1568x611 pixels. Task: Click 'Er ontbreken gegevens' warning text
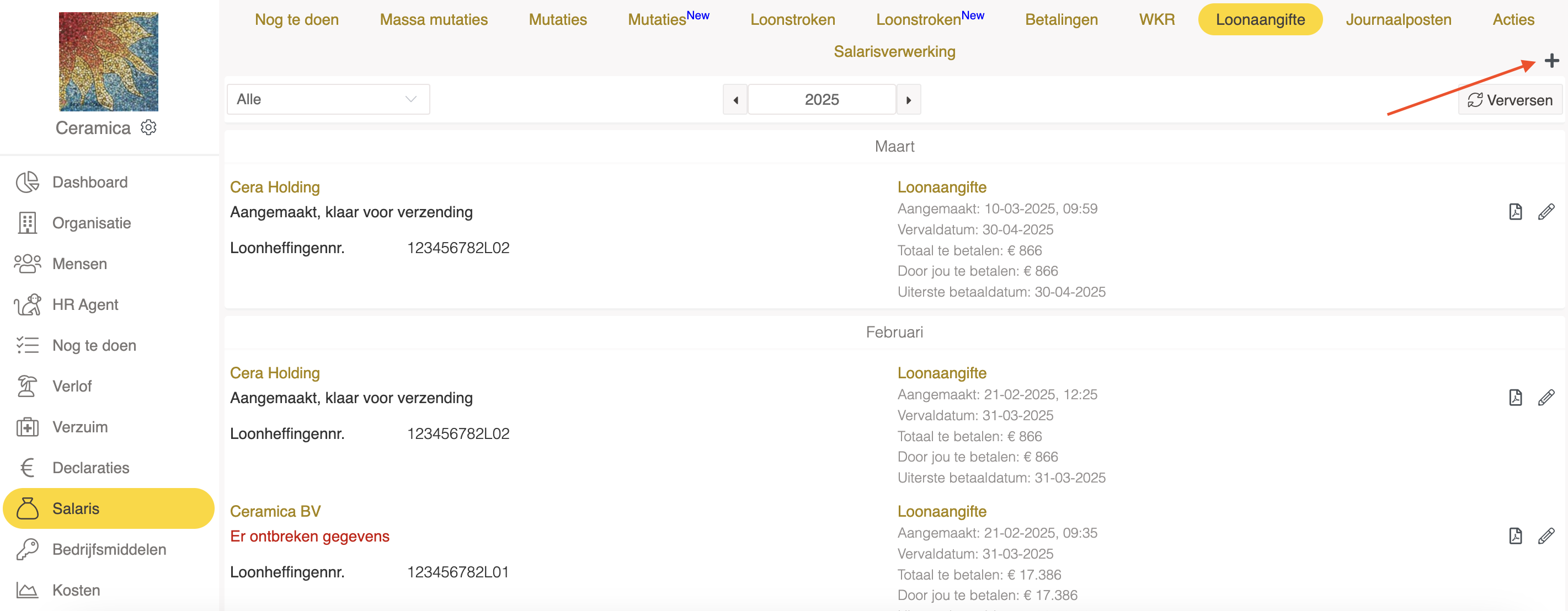309,536
